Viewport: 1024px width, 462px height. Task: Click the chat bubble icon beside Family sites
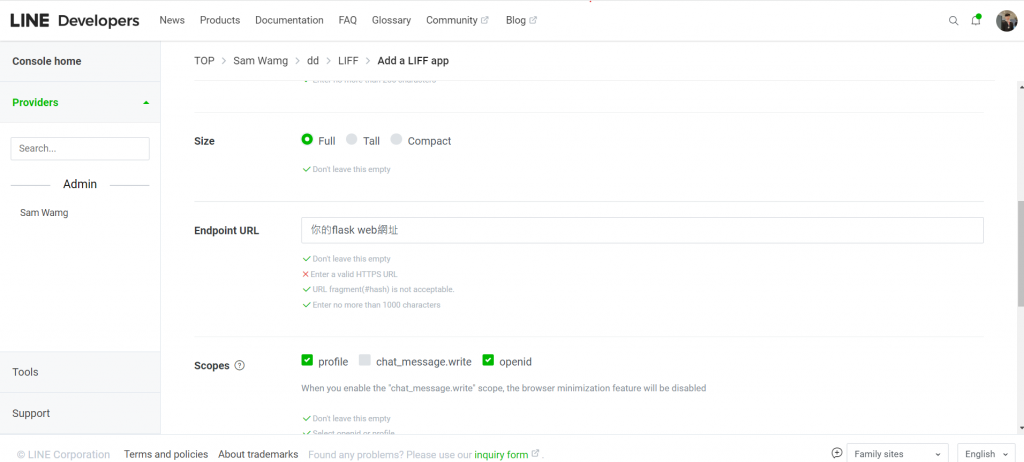[837, 453]
